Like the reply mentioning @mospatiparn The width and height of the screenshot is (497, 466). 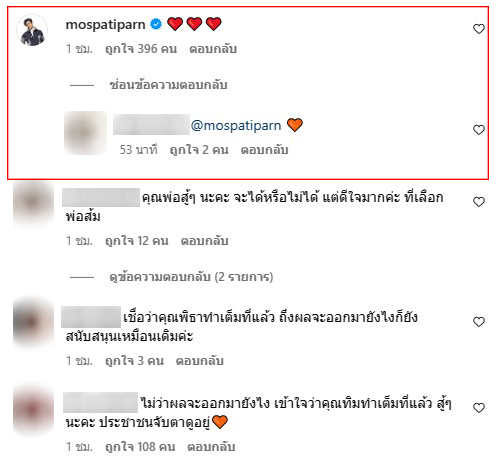pyautogui.click(x=479, y=130)
